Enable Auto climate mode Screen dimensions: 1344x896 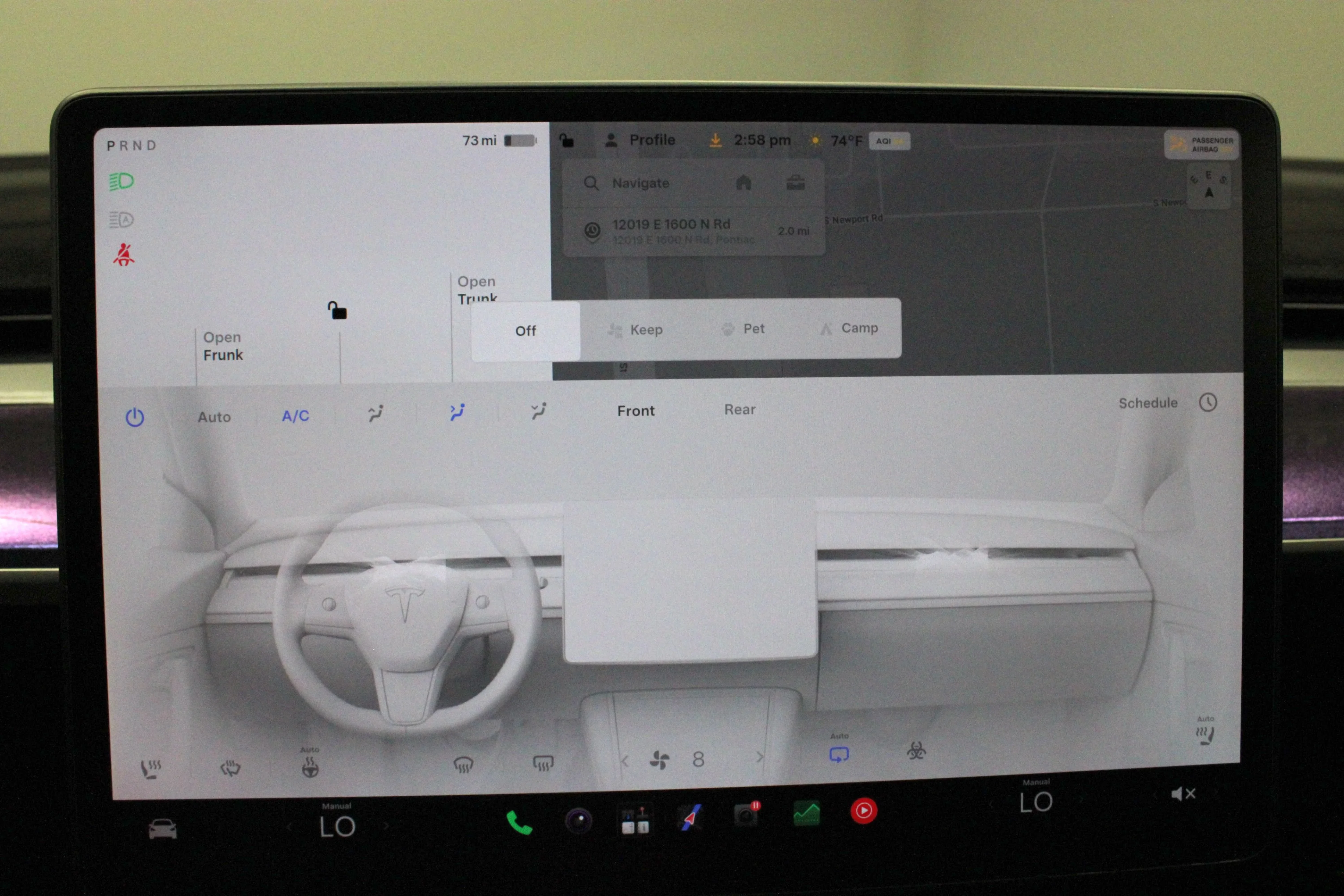(214, 417)
